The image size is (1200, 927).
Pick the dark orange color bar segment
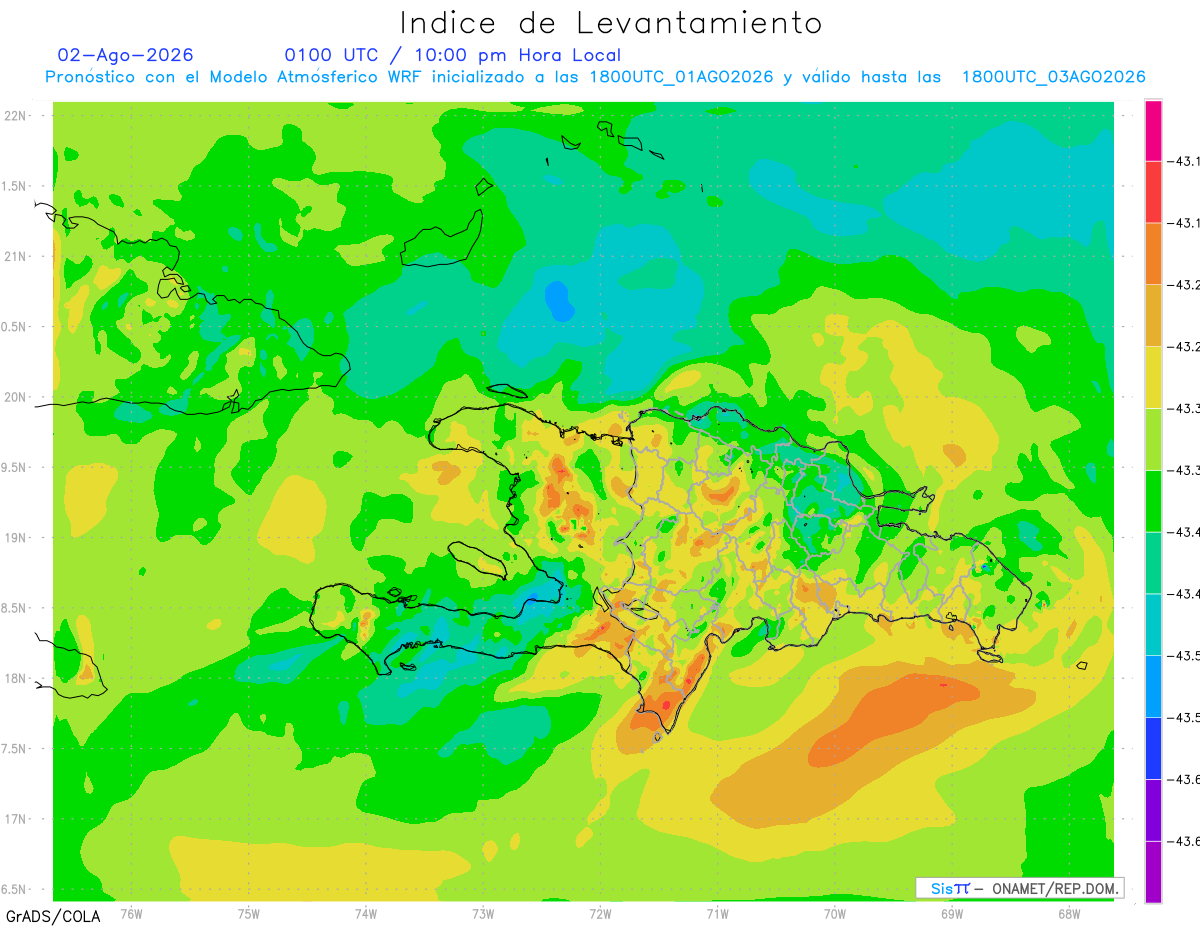[1153, 254]
